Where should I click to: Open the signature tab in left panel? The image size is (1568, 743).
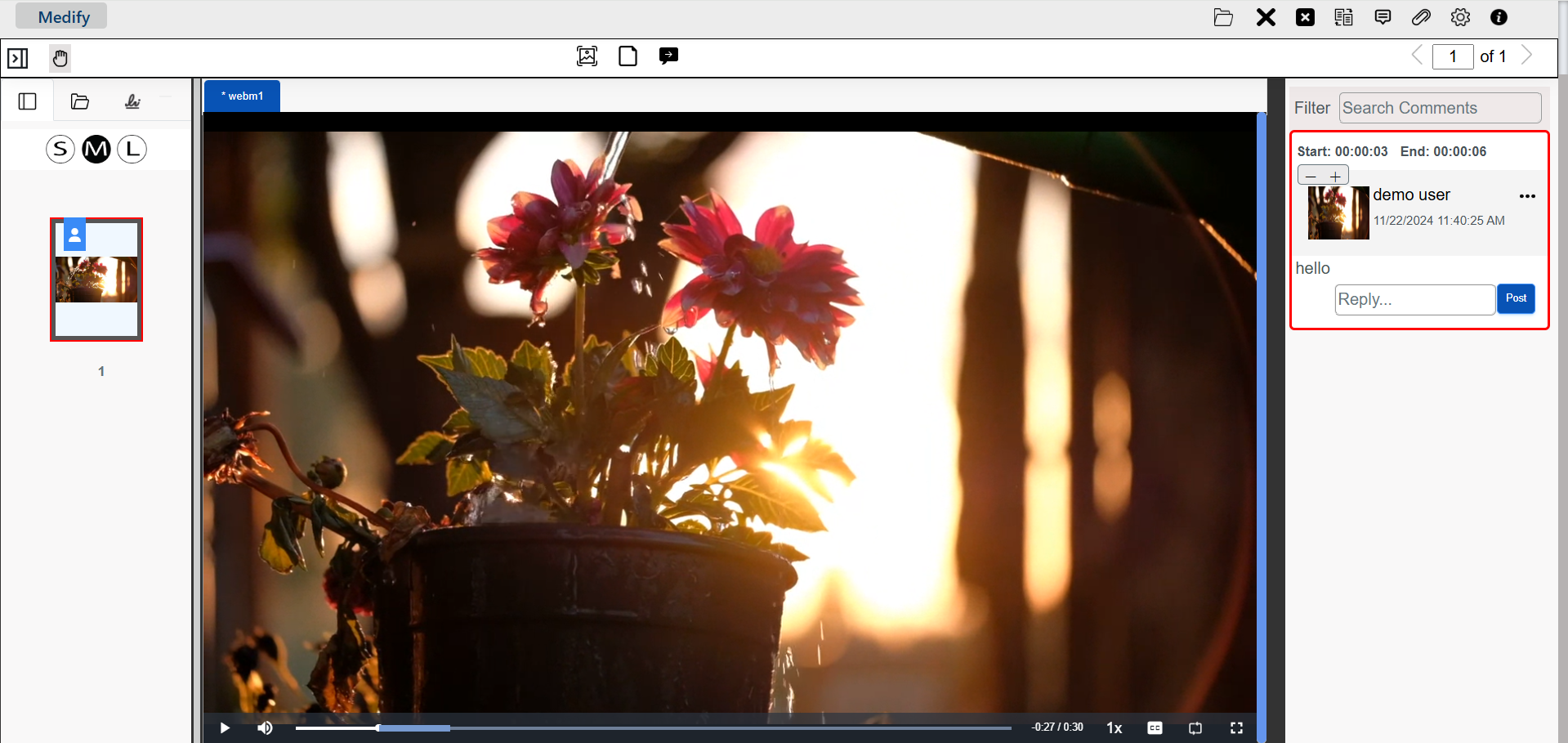pos(132,101)
